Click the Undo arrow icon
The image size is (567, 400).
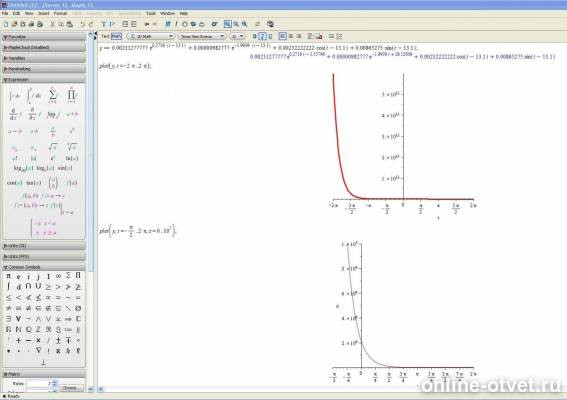[x=82, y=24]
